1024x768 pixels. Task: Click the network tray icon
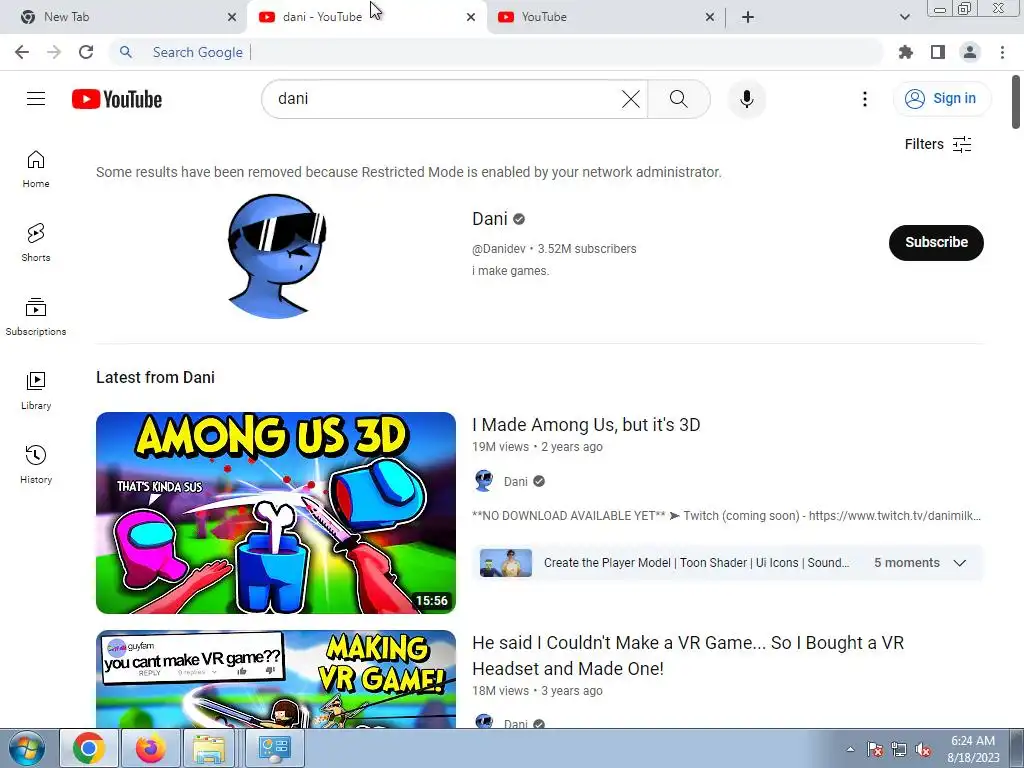tap(899, 750)
